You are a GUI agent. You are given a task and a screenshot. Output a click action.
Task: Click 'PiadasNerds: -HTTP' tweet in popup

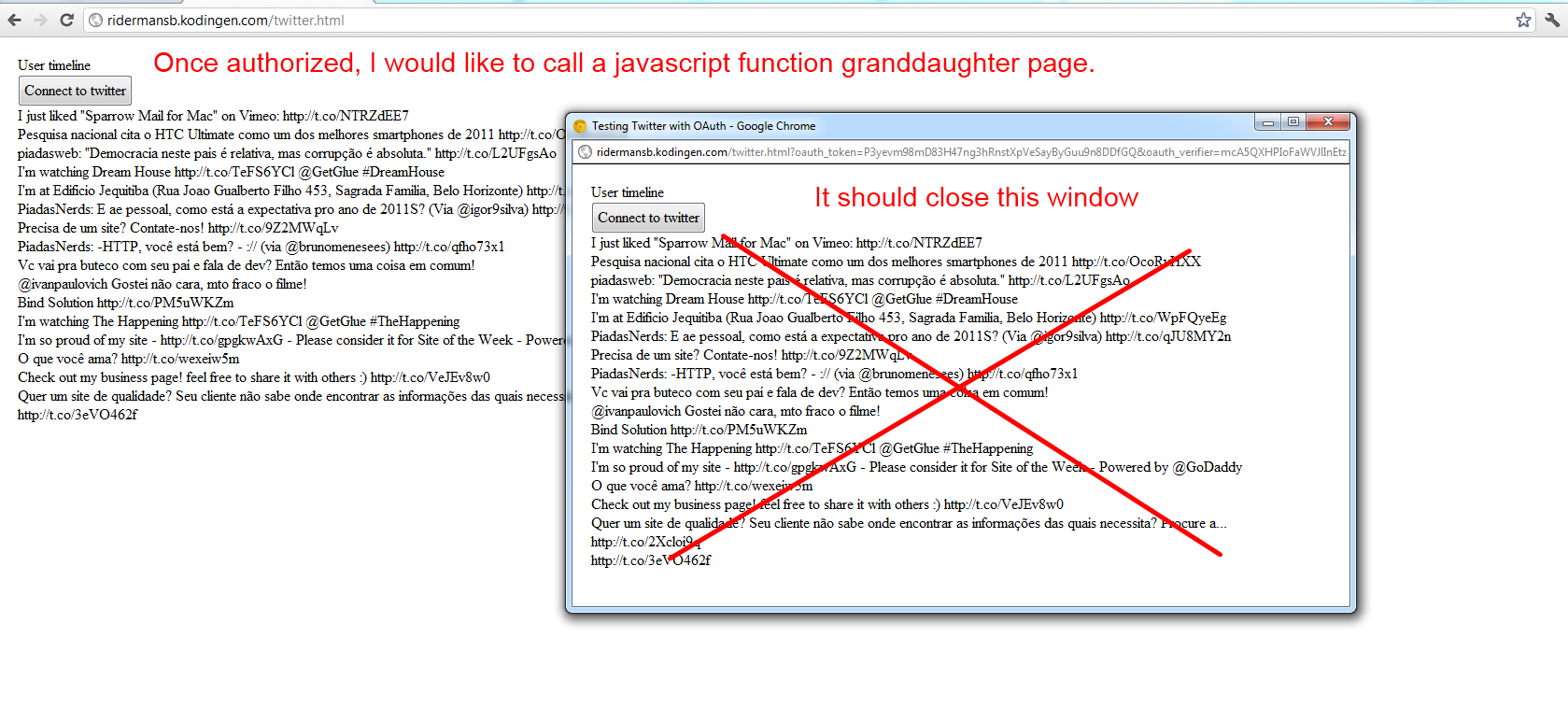click(834, 374)
